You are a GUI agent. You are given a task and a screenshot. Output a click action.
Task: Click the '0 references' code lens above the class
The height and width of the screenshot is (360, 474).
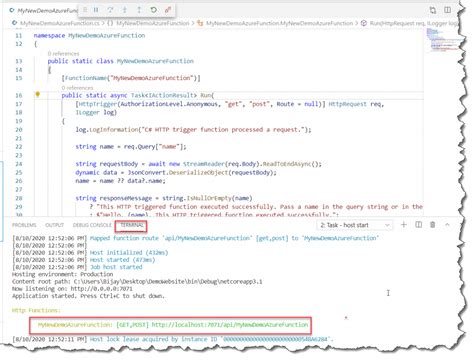(63, 53)
